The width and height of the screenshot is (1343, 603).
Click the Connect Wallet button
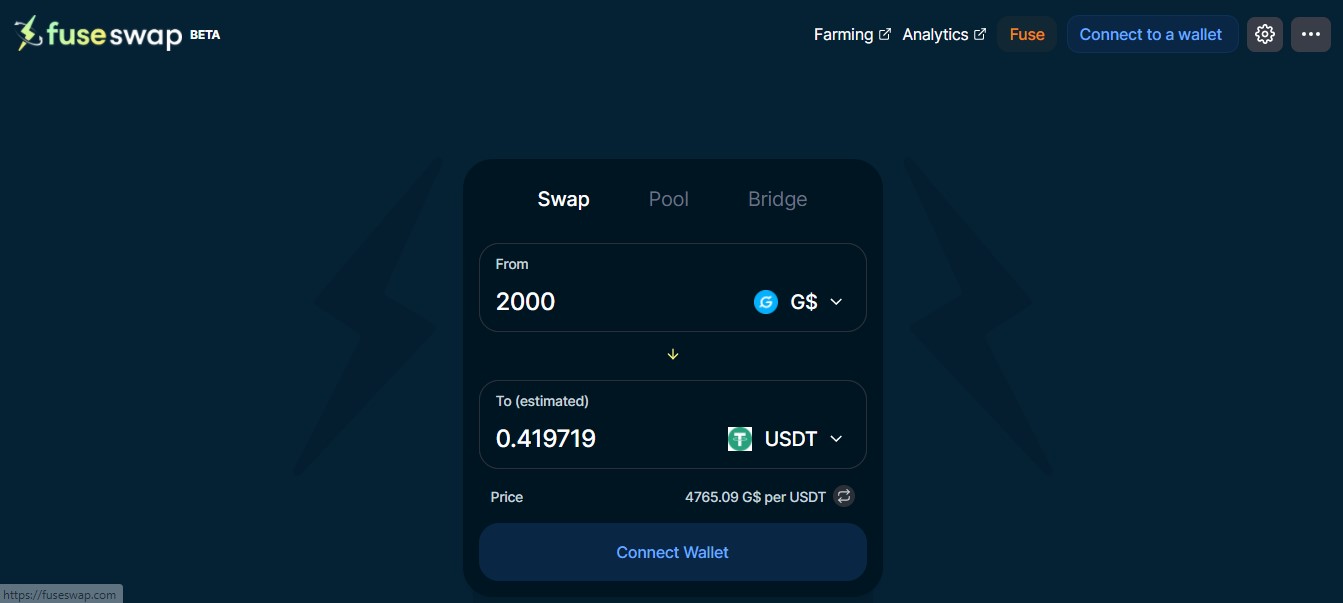pos(673,552)
